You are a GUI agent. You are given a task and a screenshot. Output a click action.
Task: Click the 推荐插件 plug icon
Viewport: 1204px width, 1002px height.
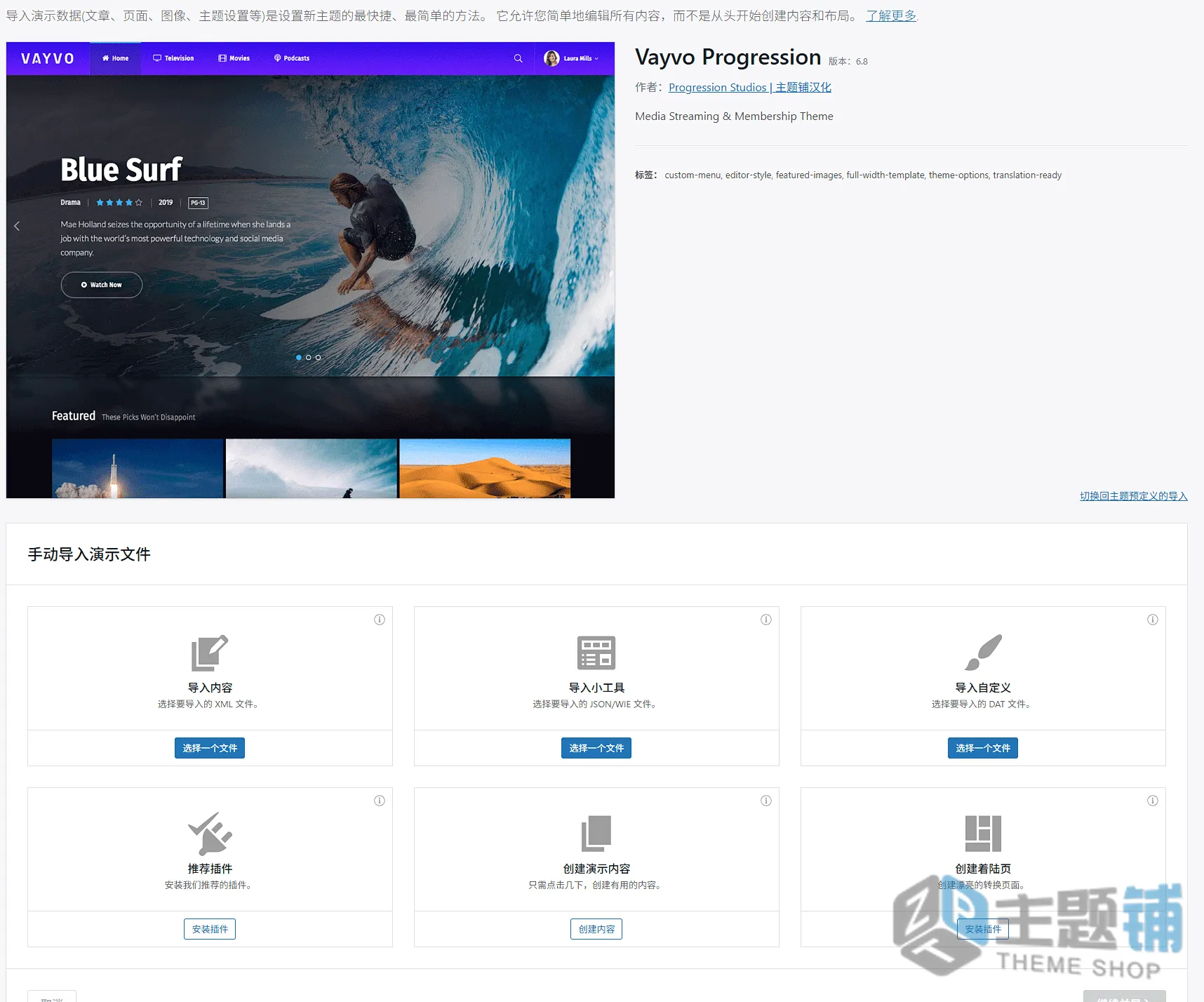210,834
